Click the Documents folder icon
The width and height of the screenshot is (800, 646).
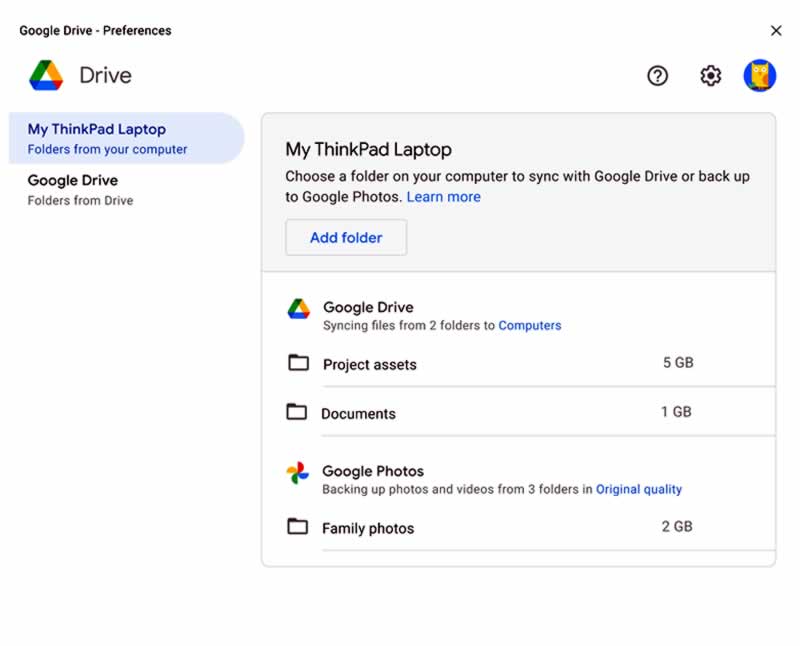[296, 412]
